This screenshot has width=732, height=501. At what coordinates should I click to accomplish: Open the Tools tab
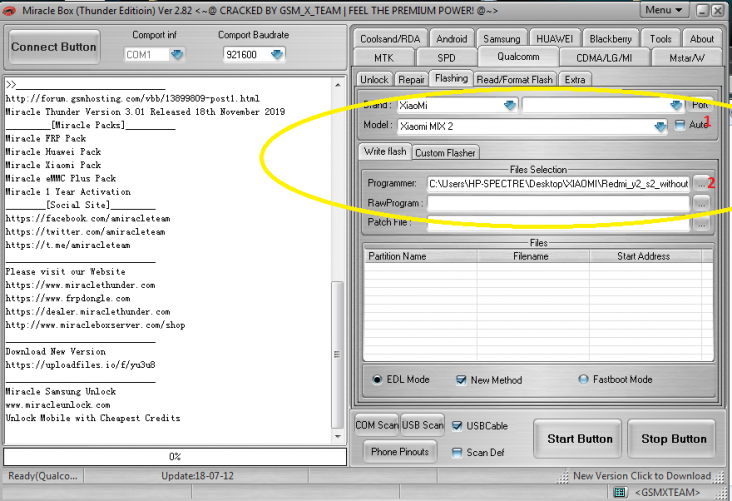[660, 39]
